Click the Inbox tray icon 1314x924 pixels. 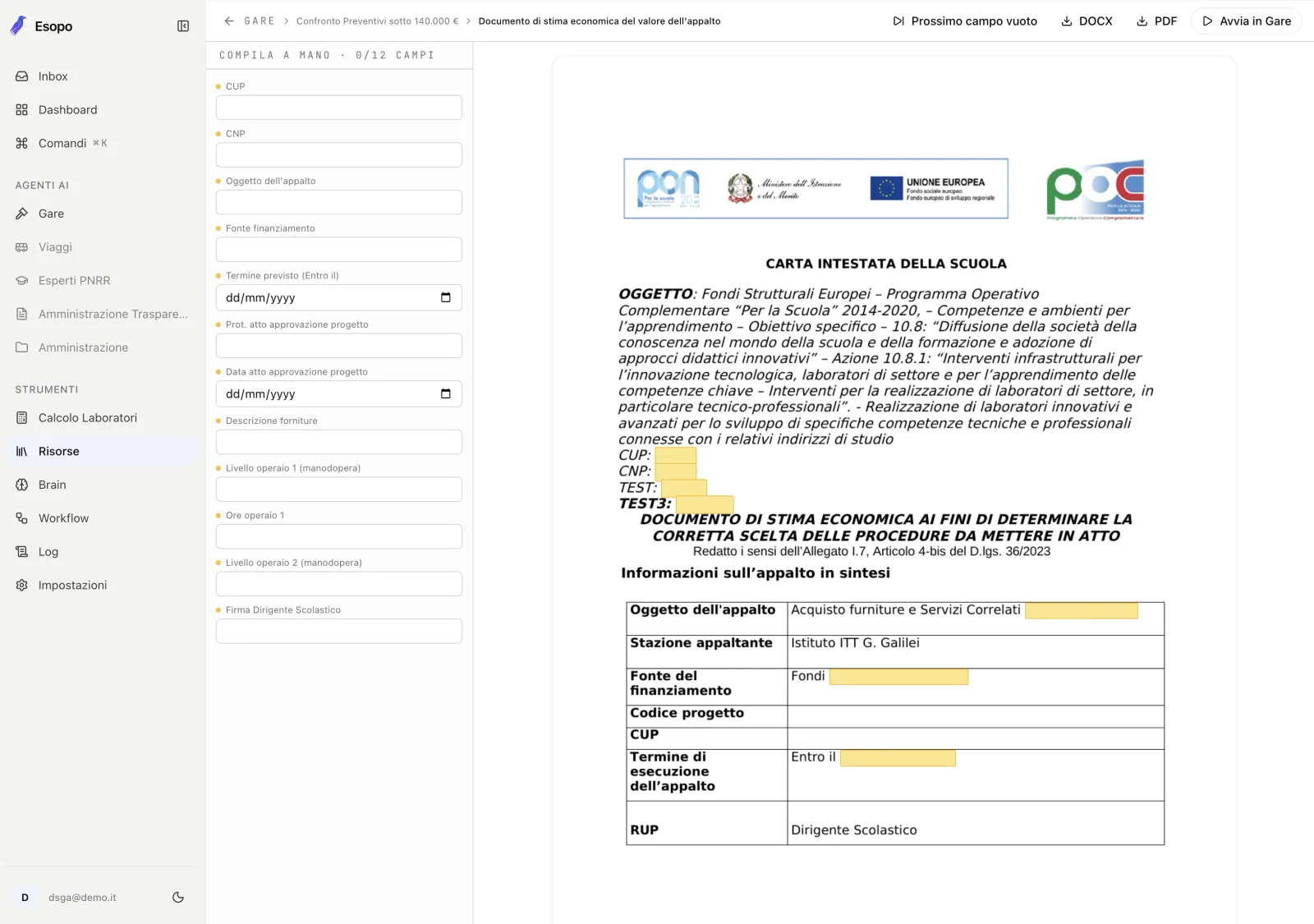(22, 76)
